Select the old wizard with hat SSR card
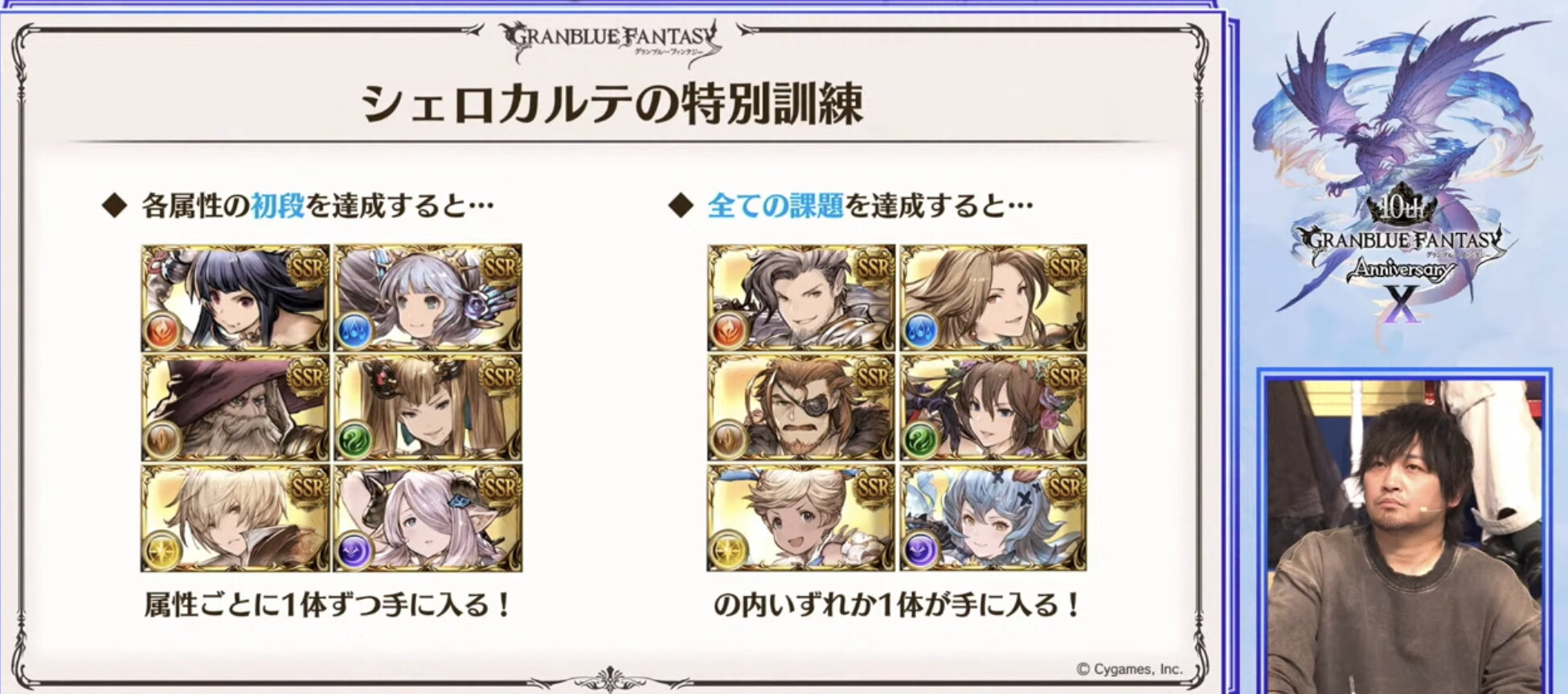Viewport: 1568px width, 694px height. [x=235, y=409]
